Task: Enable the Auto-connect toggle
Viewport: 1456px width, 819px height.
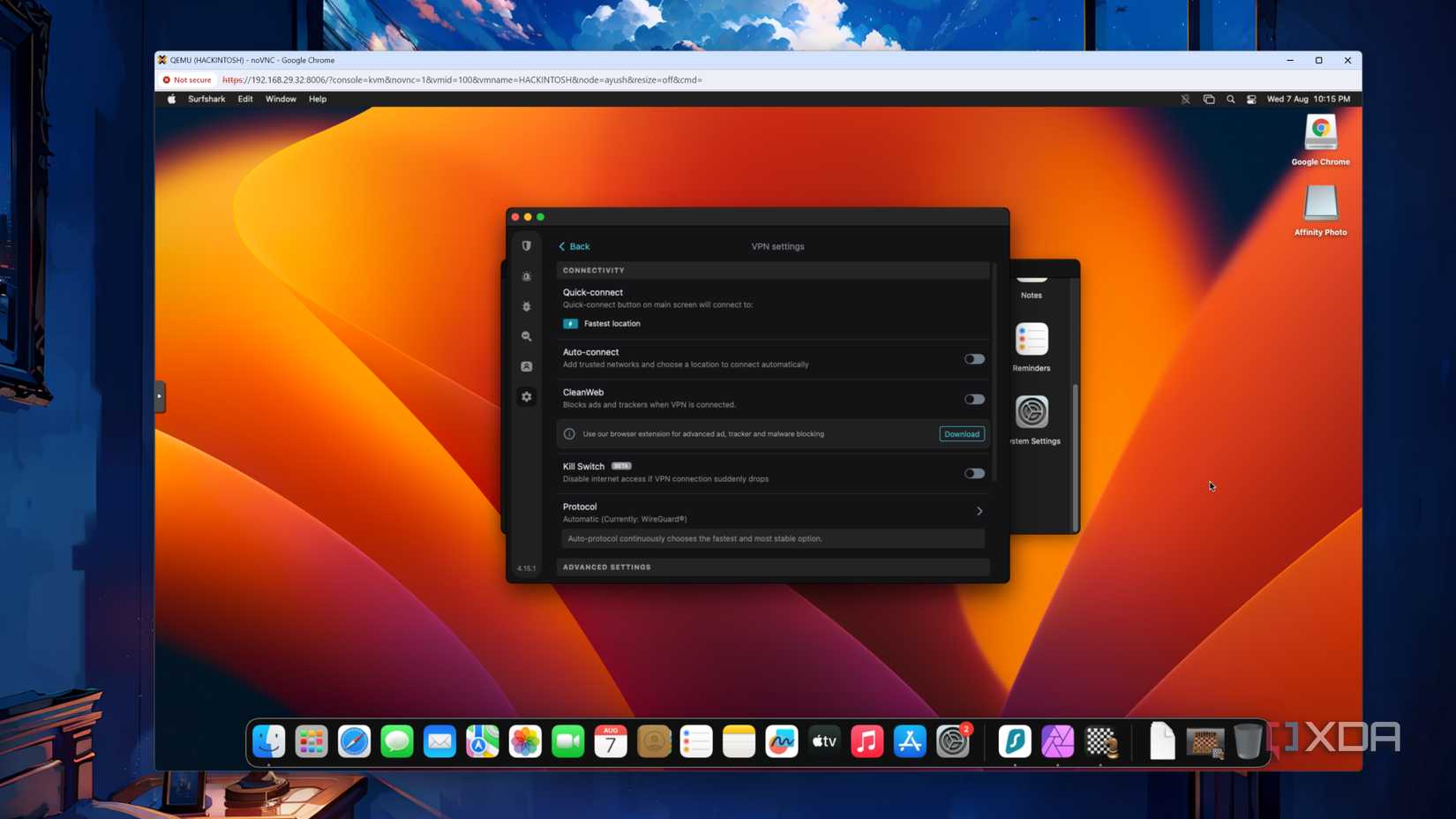Action: click(973, 358)
